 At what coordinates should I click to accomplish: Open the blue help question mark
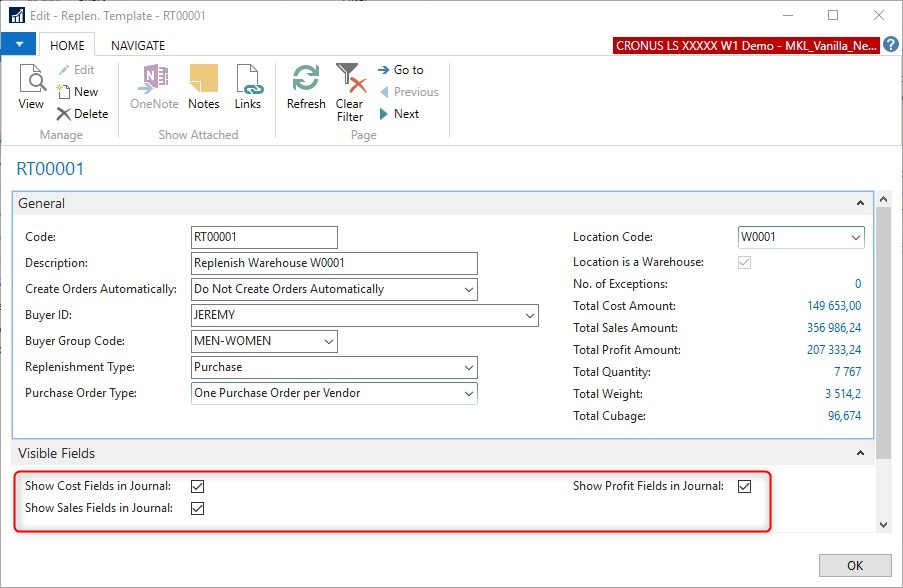[891, 45]
